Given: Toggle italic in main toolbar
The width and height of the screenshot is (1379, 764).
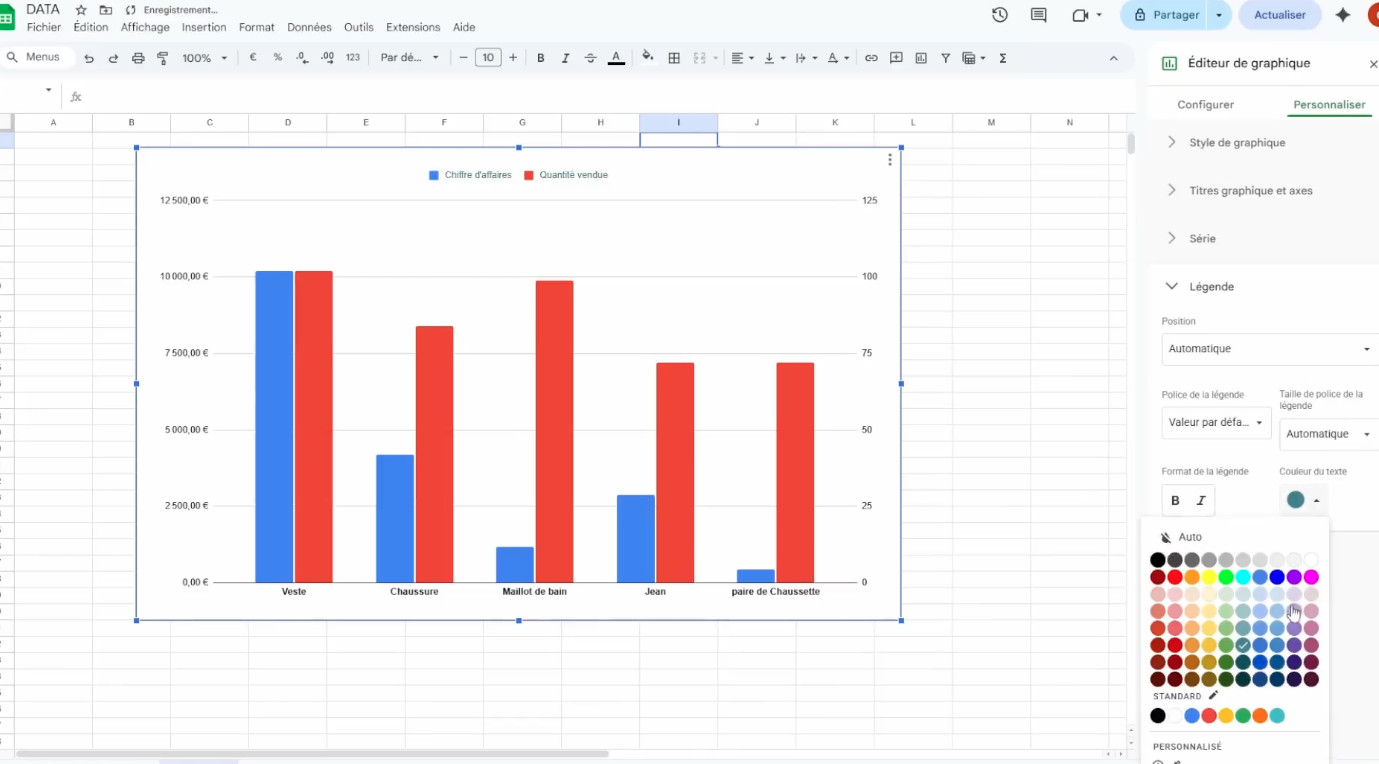Looking at the screenshot, I should (x=565, y=58).
